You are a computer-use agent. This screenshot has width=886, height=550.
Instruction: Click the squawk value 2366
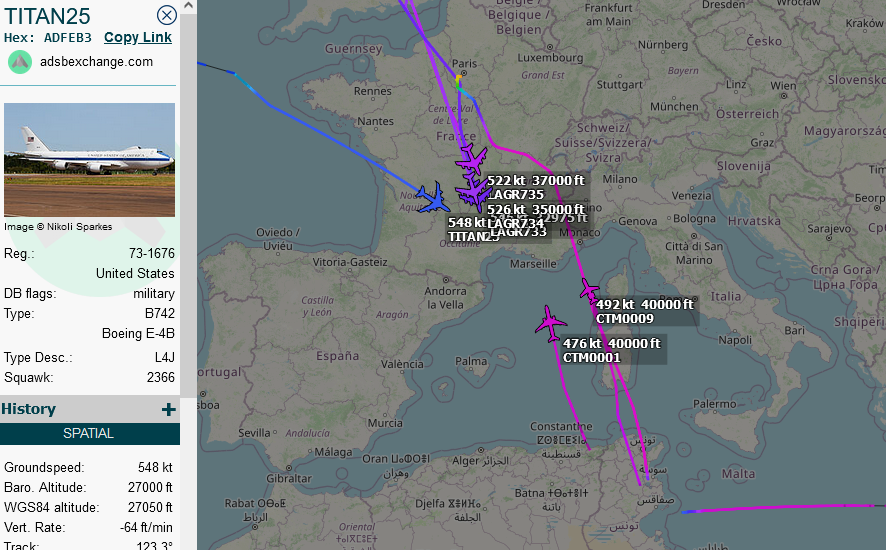[161, 378]
